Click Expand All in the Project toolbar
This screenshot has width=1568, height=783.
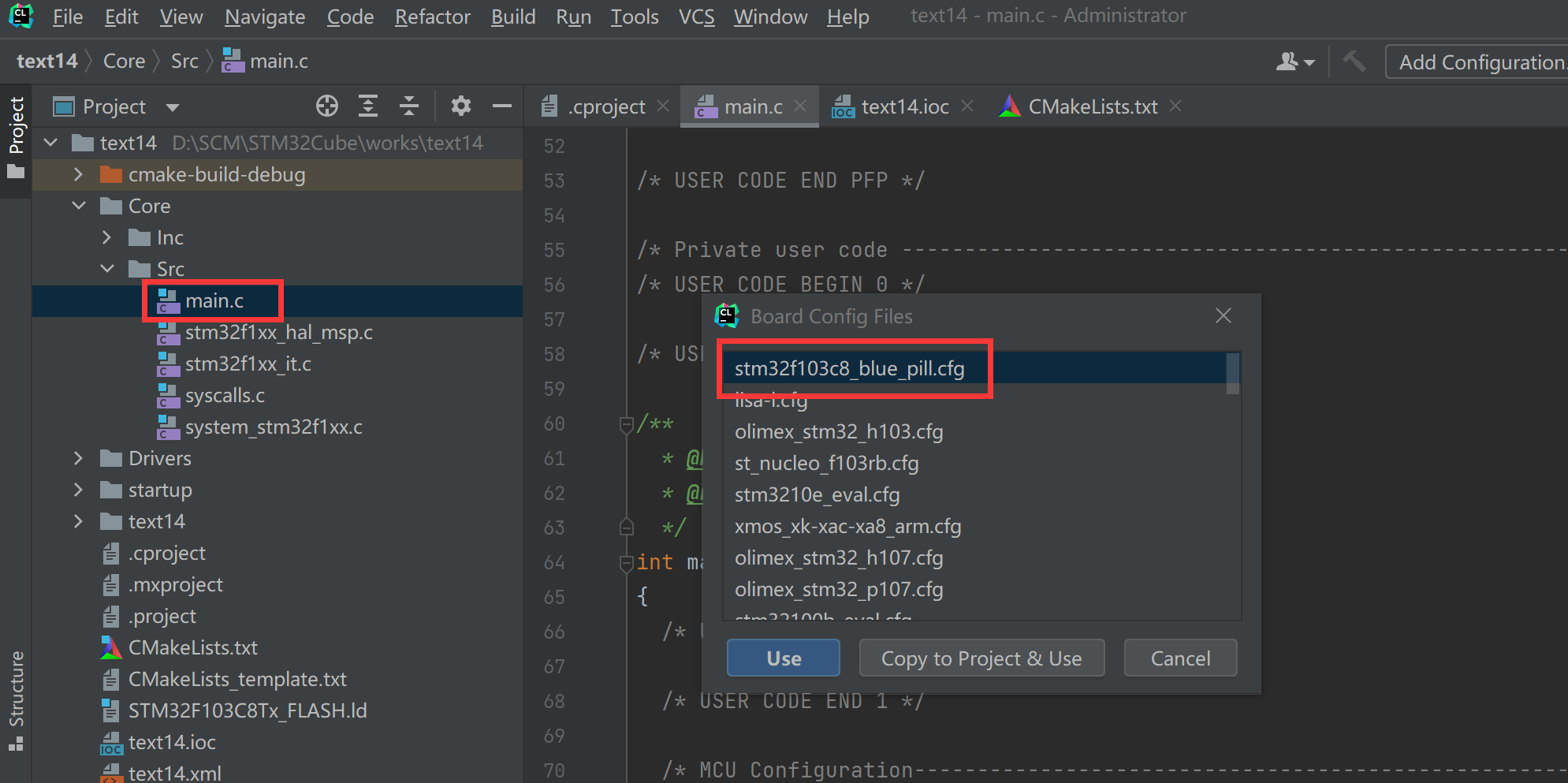pos(367,106)
